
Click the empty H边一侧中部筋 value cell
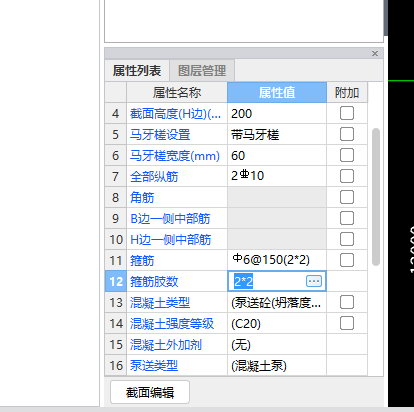click(x=277, y=239)
